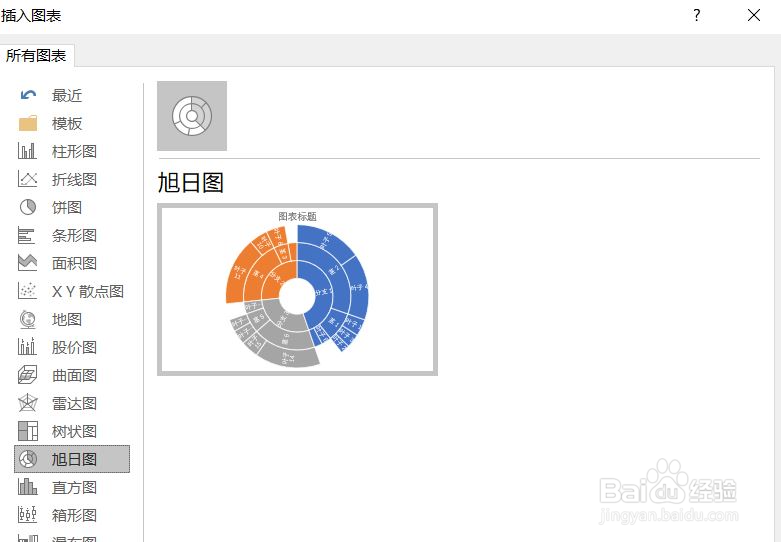Select the sunburst subtype icon thumbnail
Screen dimensions: 781x542
[x=192, y=116]
